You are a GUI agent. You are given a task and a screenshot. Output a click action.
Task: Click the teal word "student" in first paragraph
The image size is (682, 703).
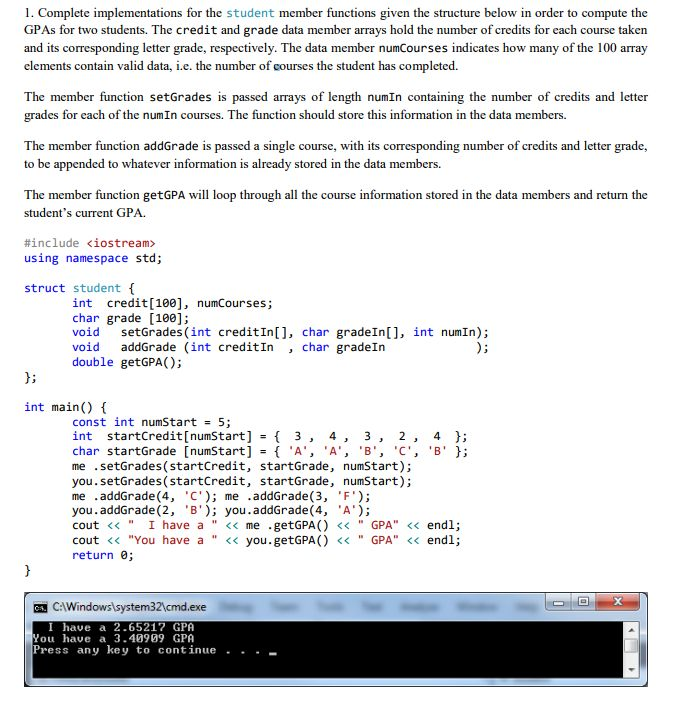tap(250, 13)
